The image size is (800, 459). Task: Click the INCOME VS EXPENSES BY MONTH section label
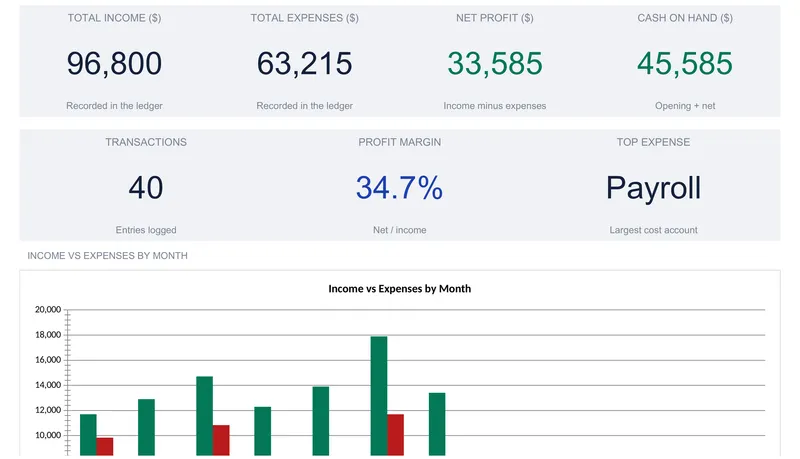pyautogui.click(x=107, y=256)
